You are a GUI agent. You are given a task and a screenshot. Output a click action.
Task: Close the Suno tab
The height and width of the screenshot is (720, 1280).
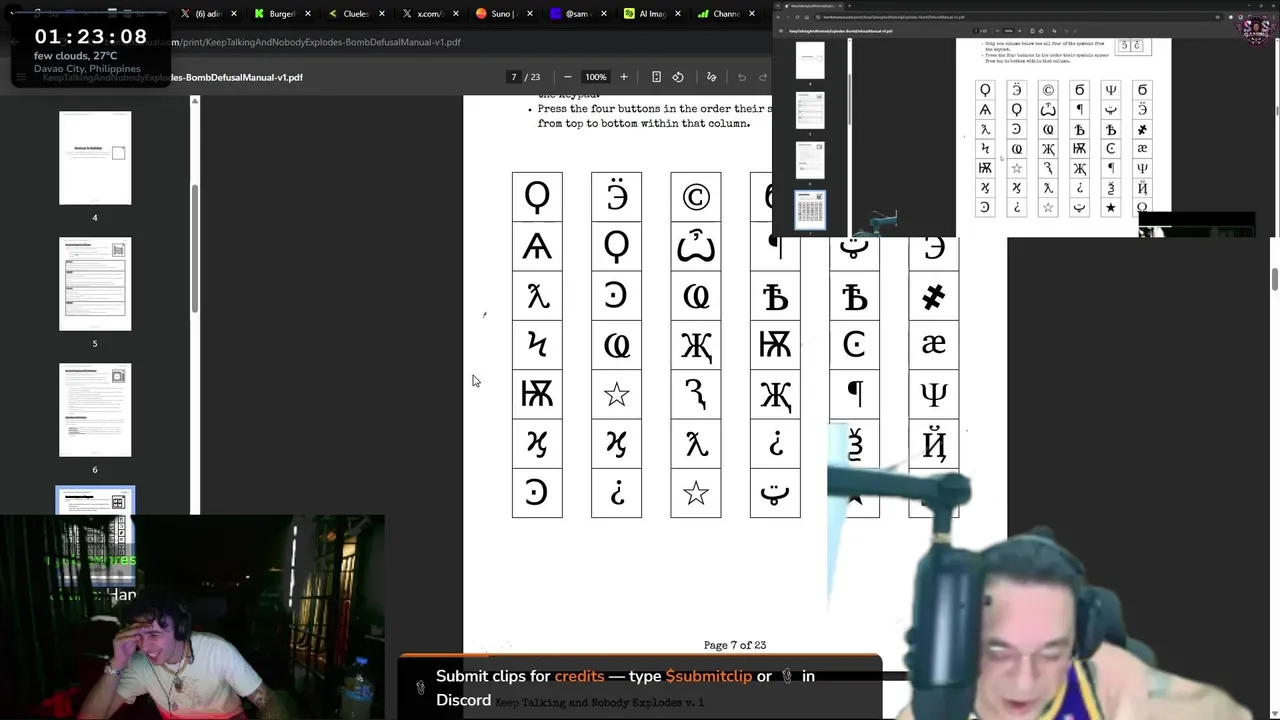coord(528,14)
